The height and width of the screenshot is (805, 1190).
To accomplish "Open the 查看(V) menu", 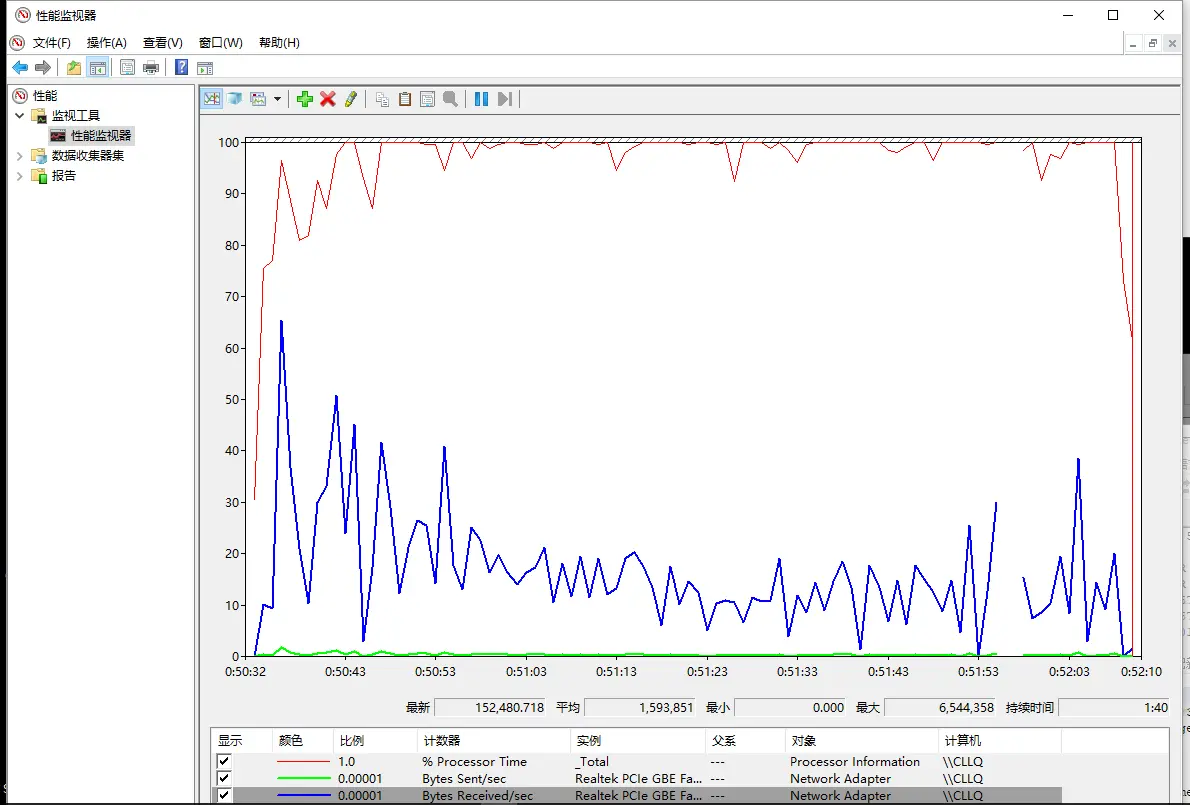I will point(162,42).
